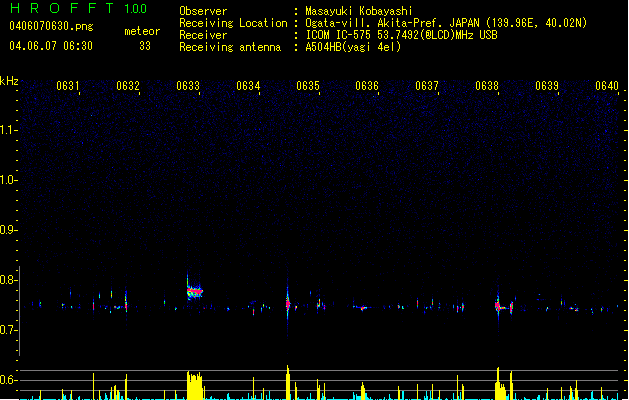Click the 0634 time marker
Viewport: 629px width, 400px height.
pyautogui.click(x=248, y=86)
